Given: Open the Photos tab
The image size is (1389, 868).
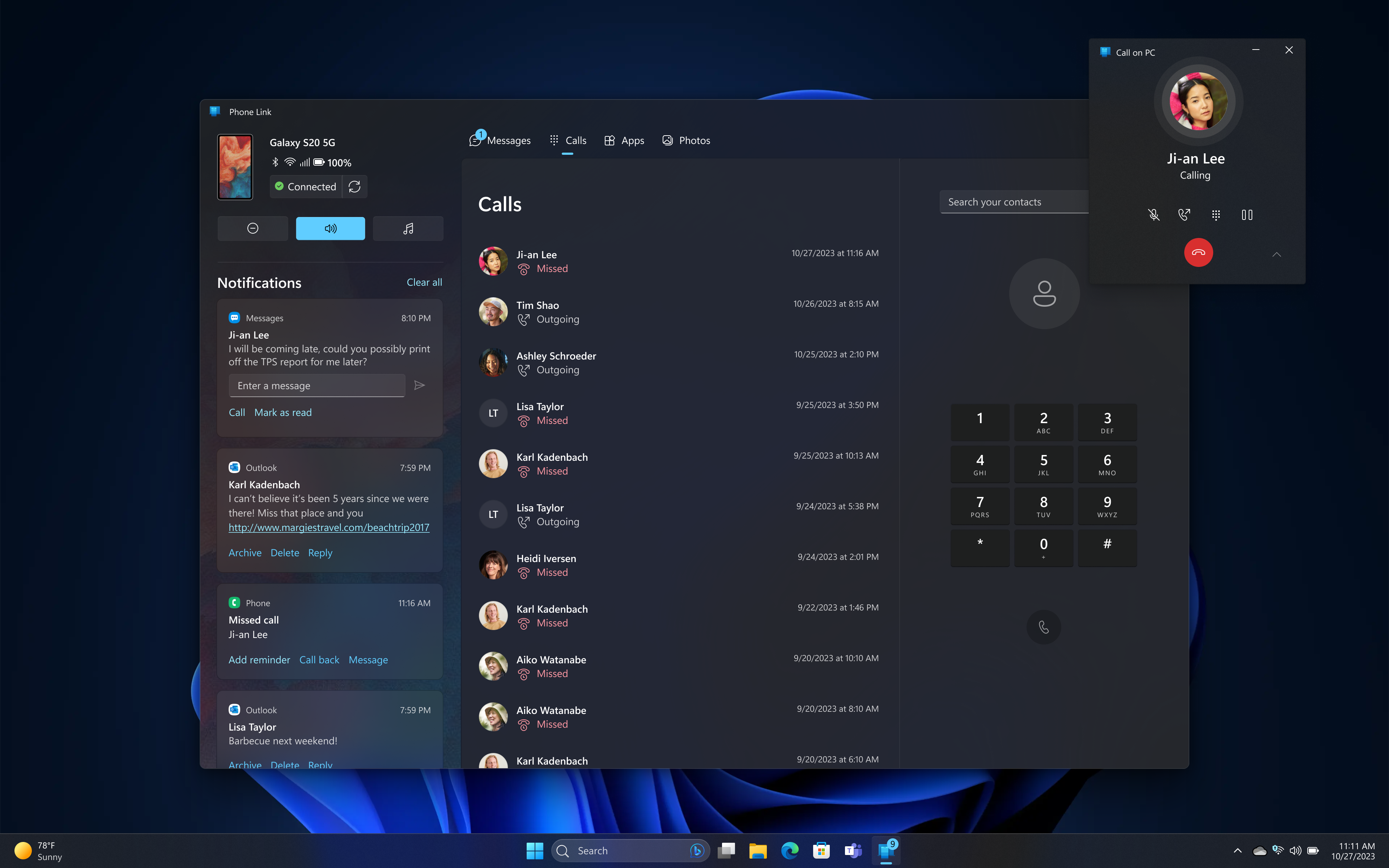Looking at the screenshot, I should click(687, 141).
